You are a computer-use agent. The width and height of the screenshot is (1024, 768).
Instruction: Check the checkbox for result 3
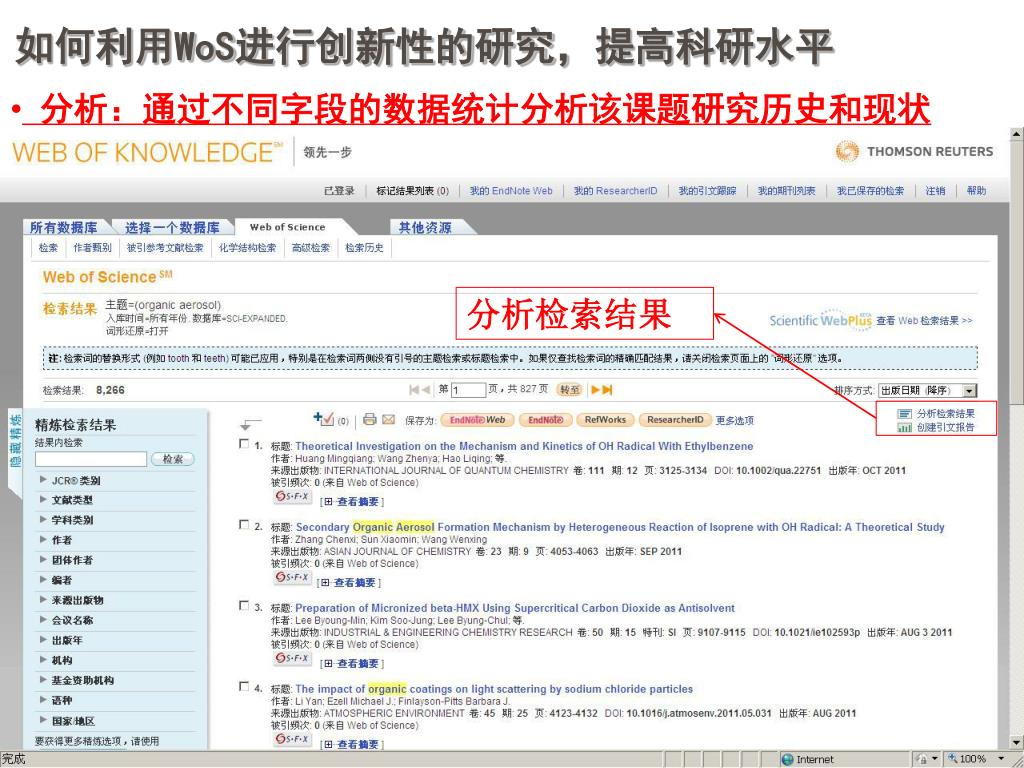click(x=244, y=605)
